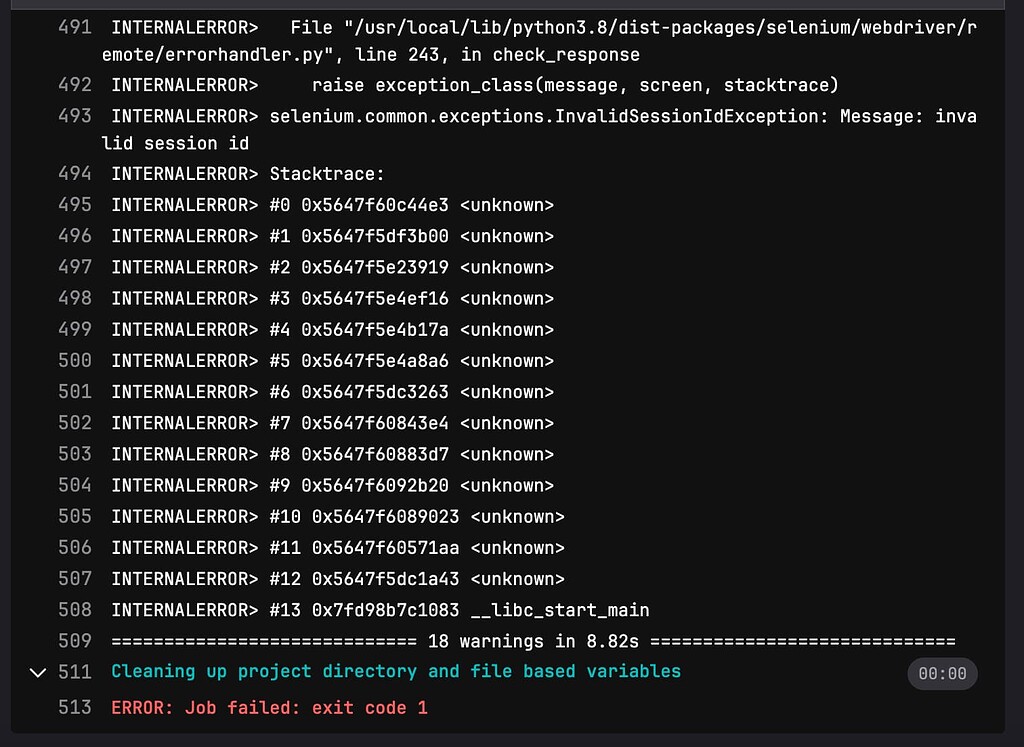Viewport: 1024px width, 747px height.
Task: Click the '18 warnings in 8.82s' summary line
Action: coord(533,641)
